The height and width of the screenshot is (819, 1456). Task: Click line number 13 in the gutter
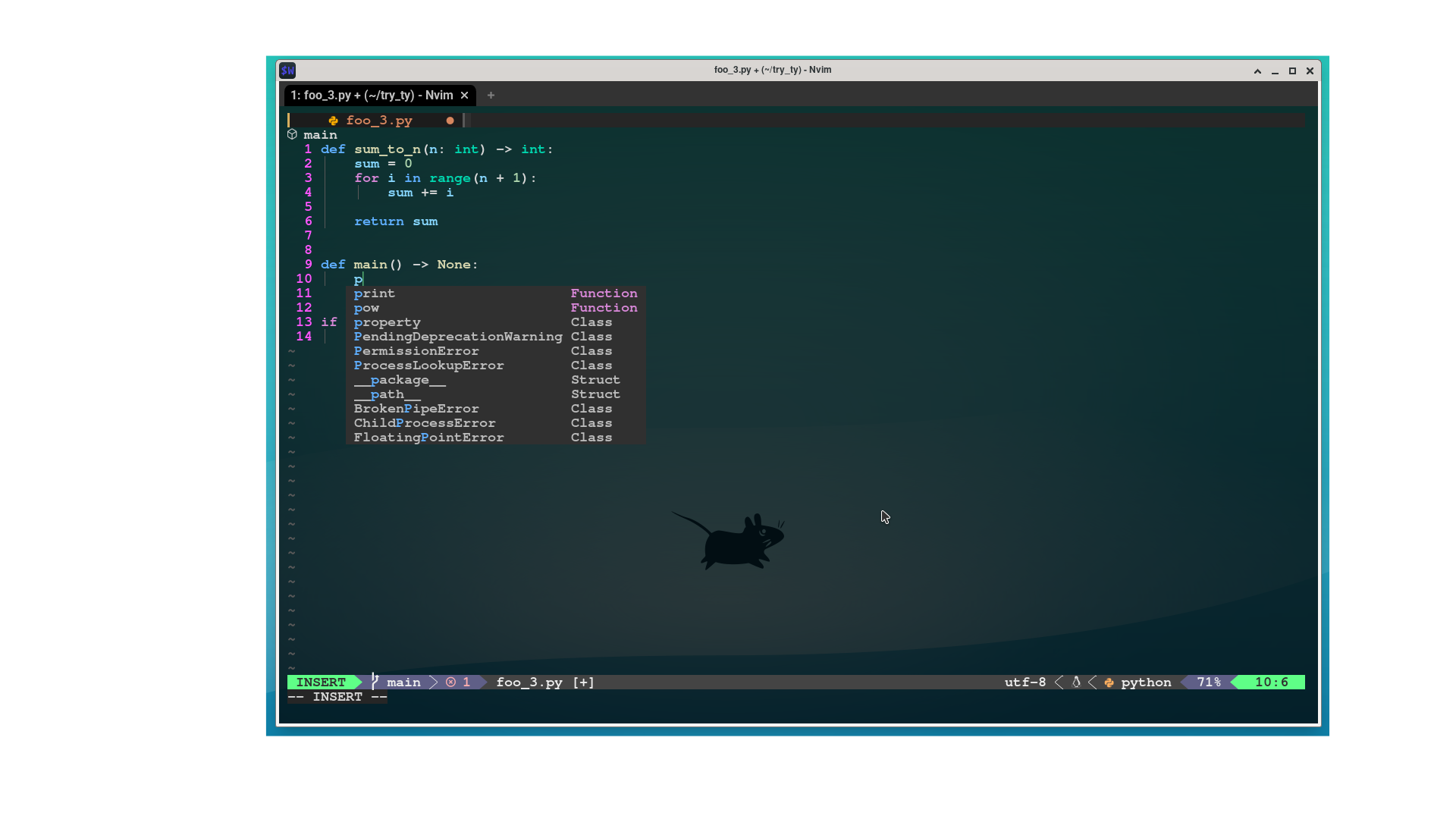click(x=304, y=322)
